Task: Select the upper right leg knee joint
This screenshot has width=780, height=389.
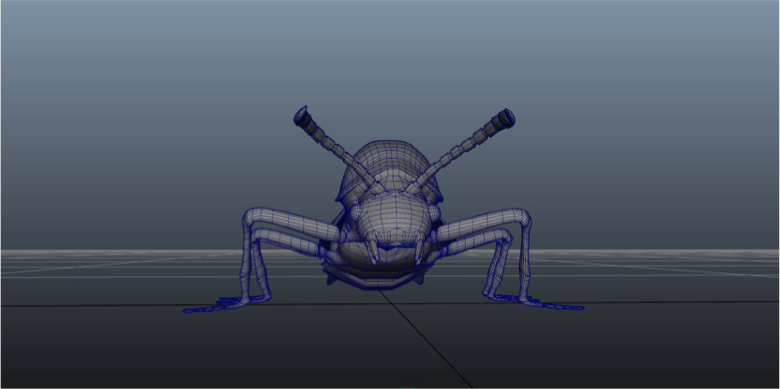Action: [521, 218]
